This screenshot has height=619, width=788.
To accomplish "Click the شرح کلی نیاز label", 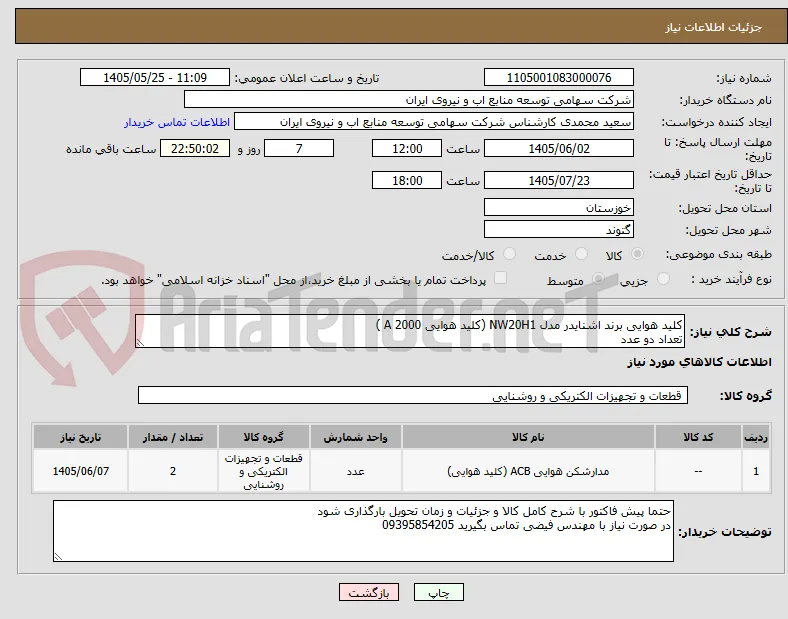I will pyautogui.click(x=731, y=332).
